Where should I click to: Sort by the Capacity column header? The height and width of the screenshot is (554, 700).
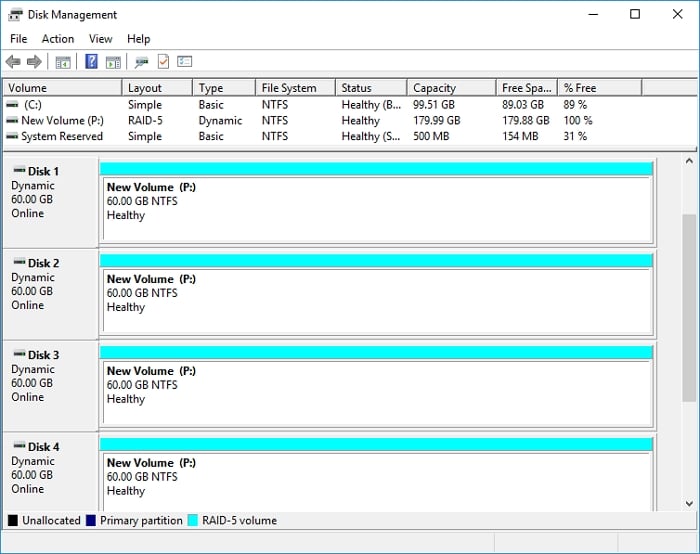[x=450, y=88]
